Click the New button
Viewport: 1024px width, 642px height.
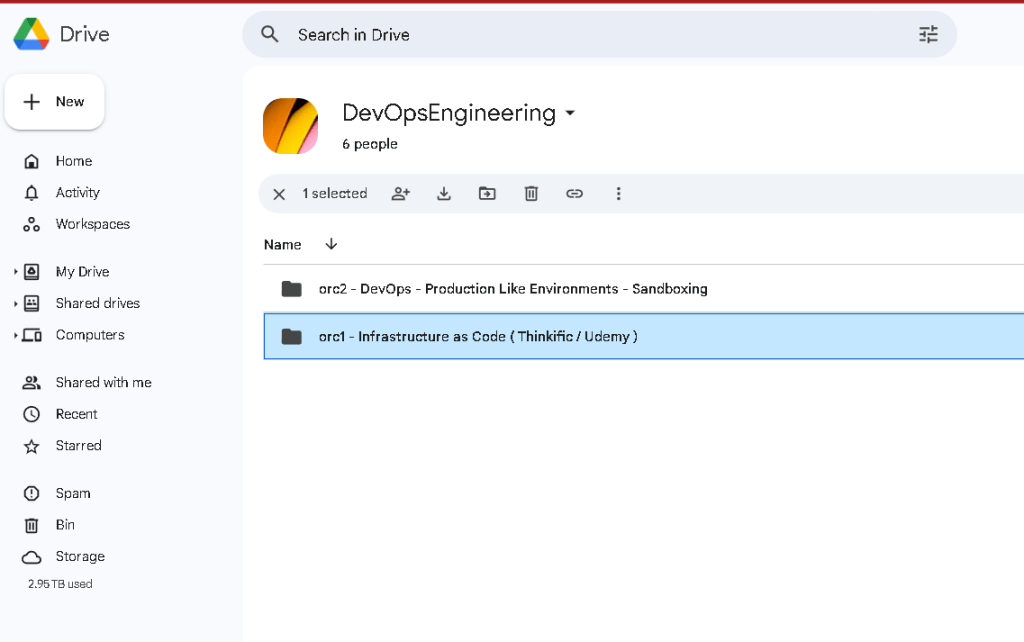click(x=54, y=102)
